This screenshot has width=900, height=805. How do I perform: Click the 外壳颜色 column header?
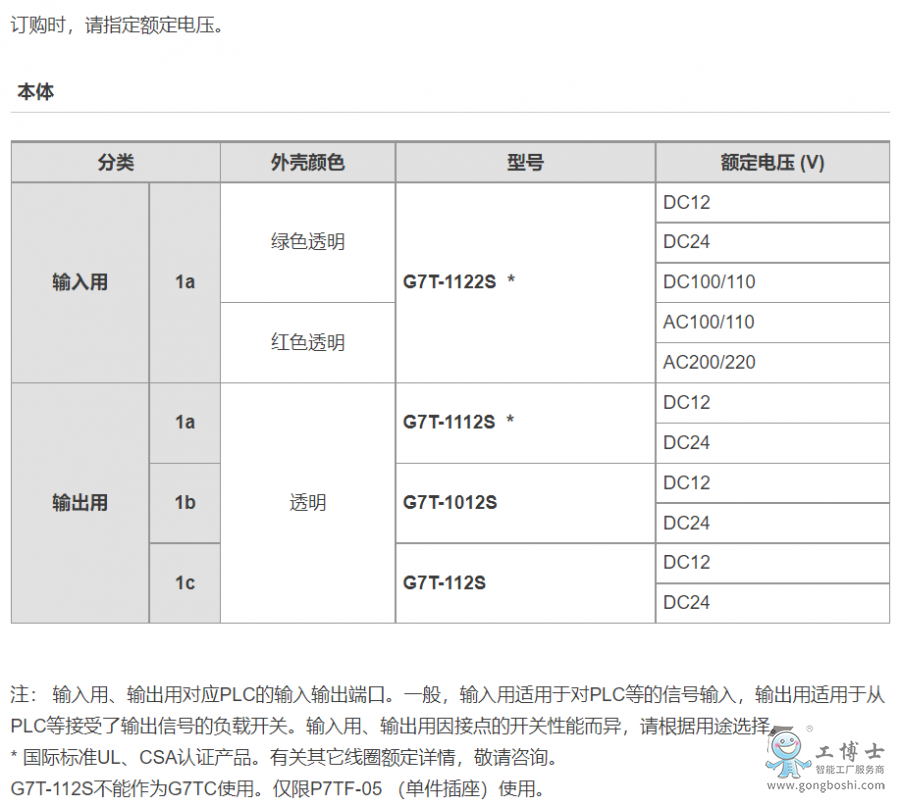pyautogui.click(x=307, y=162)
